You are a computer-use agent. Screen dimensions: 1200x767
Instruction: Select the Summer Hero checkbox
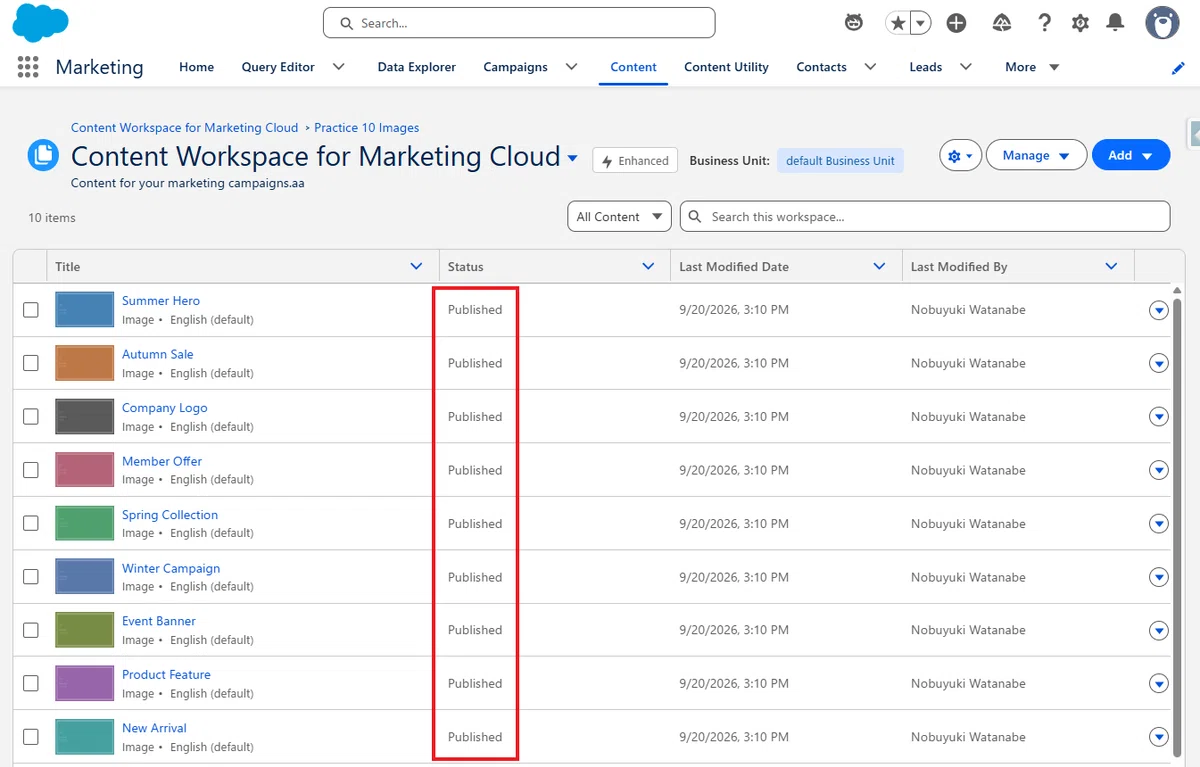click(31, 310)
